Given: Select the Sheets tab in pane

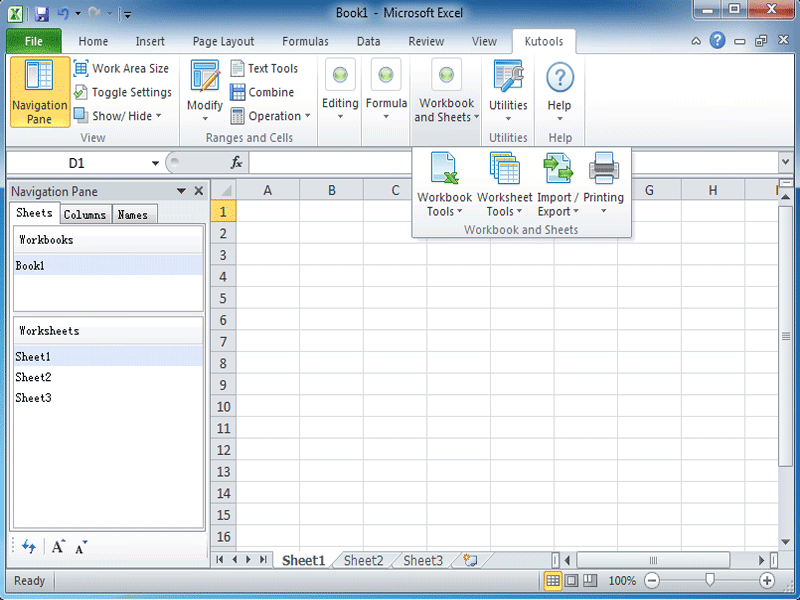Looking at the screenshot, I should pyautogui.click(x=34, y=213).
